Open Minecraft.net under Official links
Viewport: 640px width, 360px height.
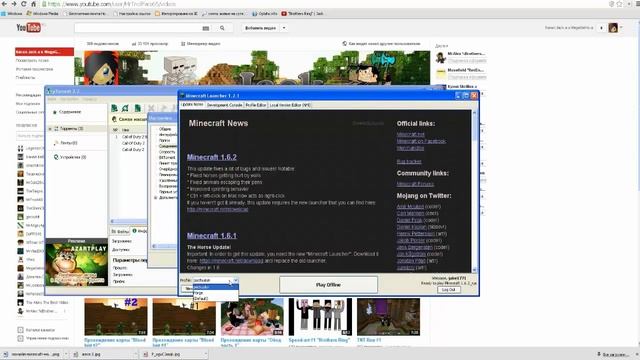(411, 134)
